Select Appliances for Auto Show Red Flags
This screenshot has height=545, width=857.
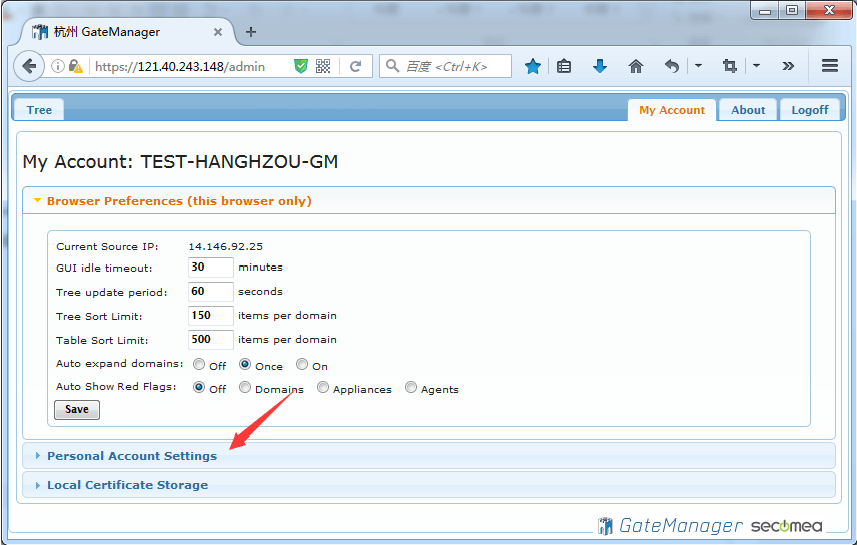[x=323, y=388]
